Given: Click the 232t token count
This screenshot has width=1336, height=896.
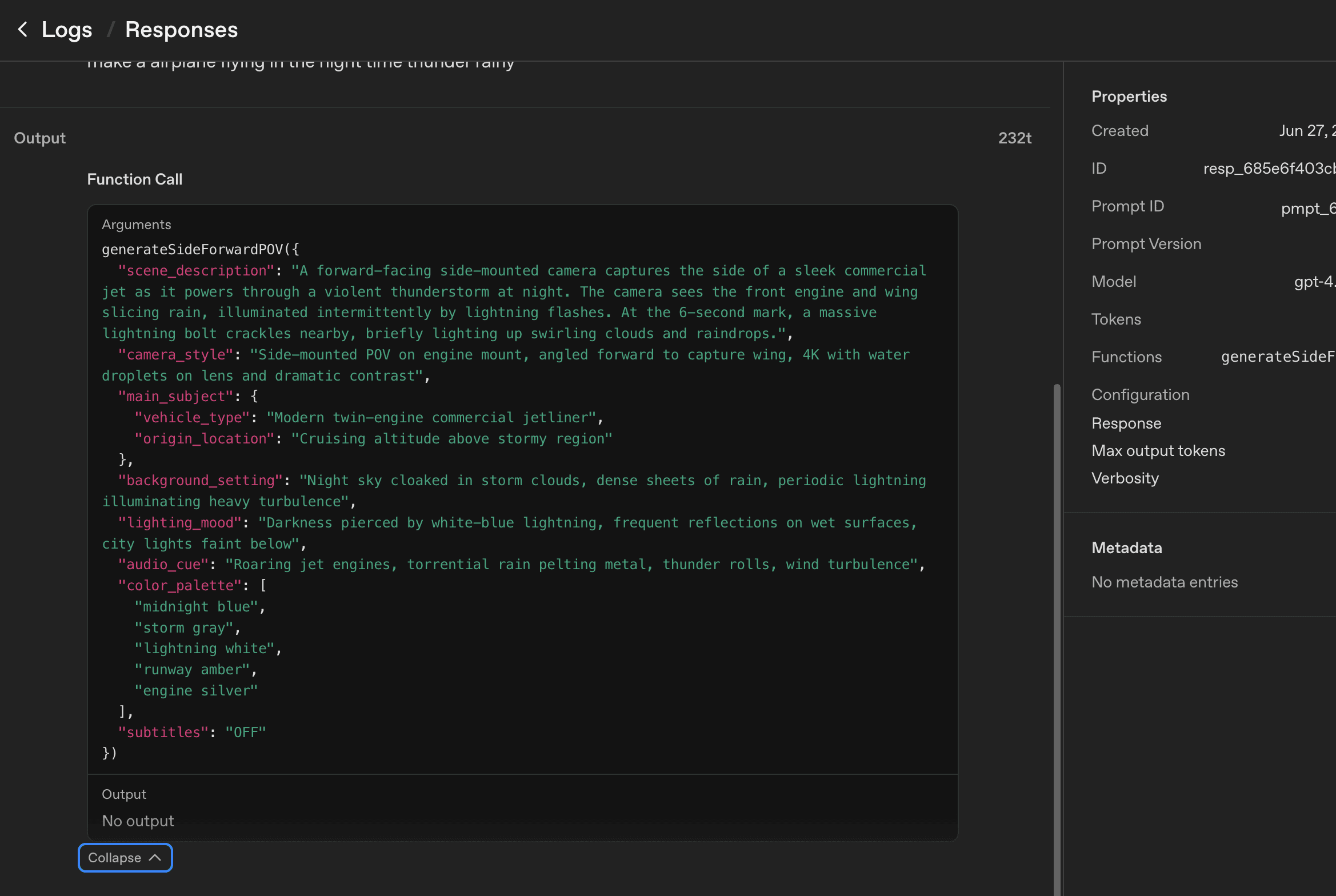Looking at the screenshot, I should (1014, 138).
